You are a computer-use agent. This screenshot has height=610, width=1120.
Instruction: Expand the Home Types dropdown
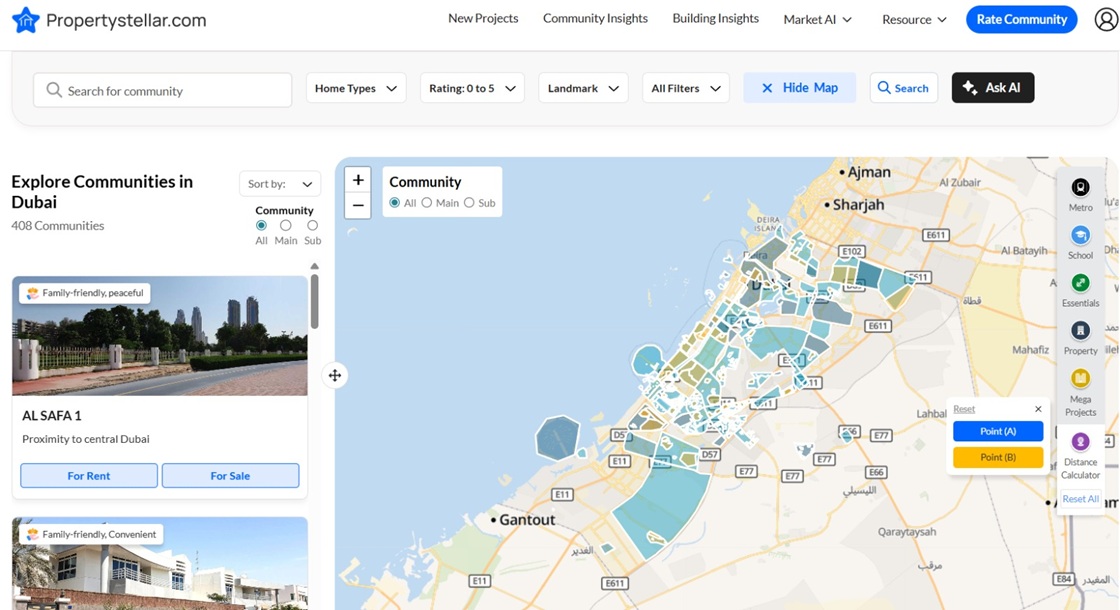[x=355, y=88]
